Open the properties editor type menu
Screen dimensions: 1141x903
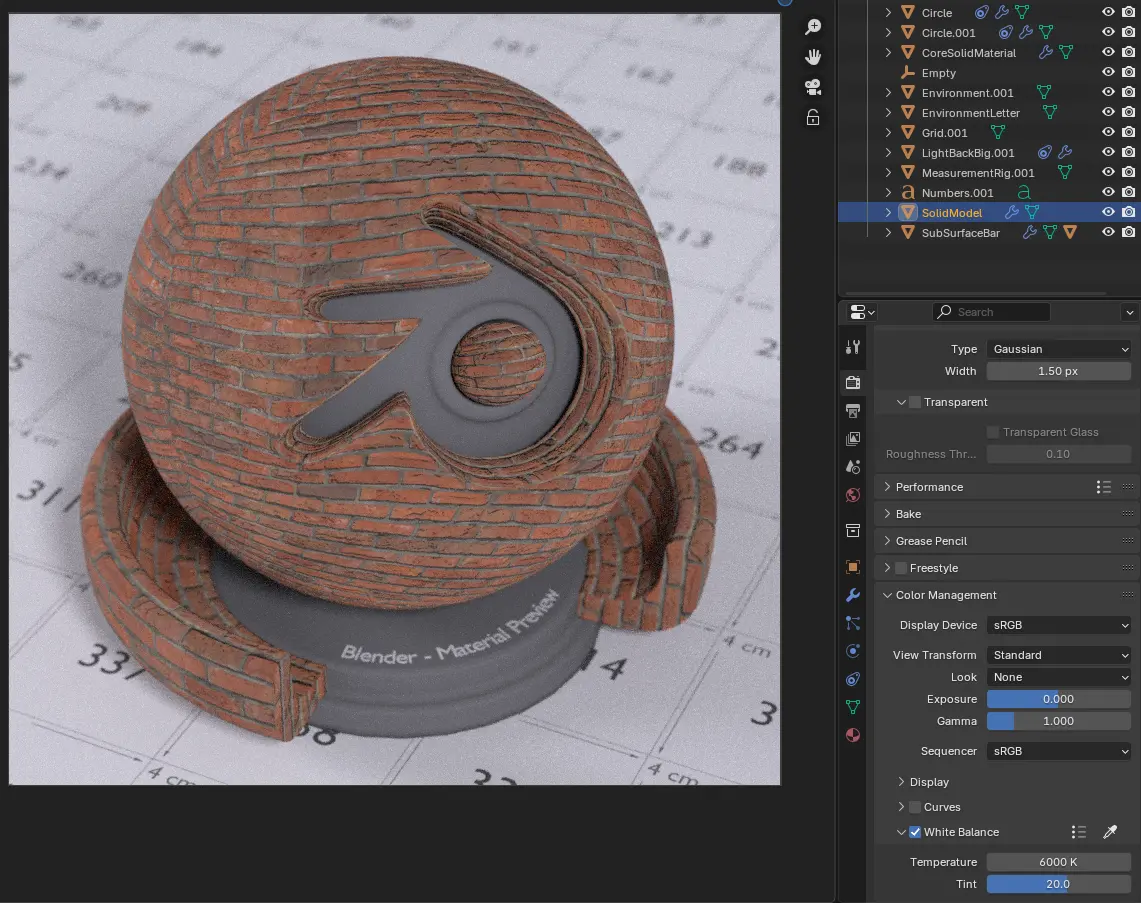[862, 312]
